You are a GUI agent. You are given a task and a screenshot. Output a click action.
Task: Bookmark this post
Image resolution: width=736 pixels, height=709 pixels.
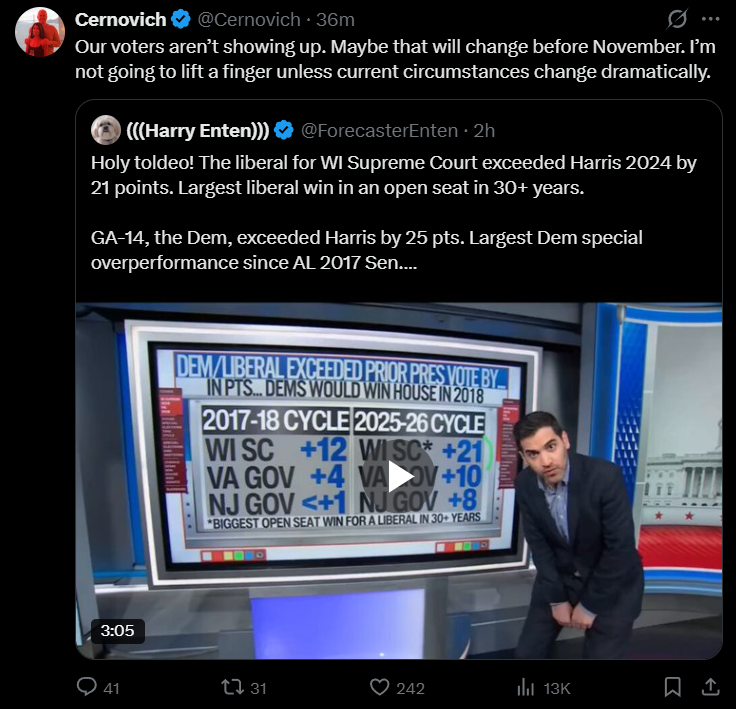pyautogui.click(x=672, y=687)
